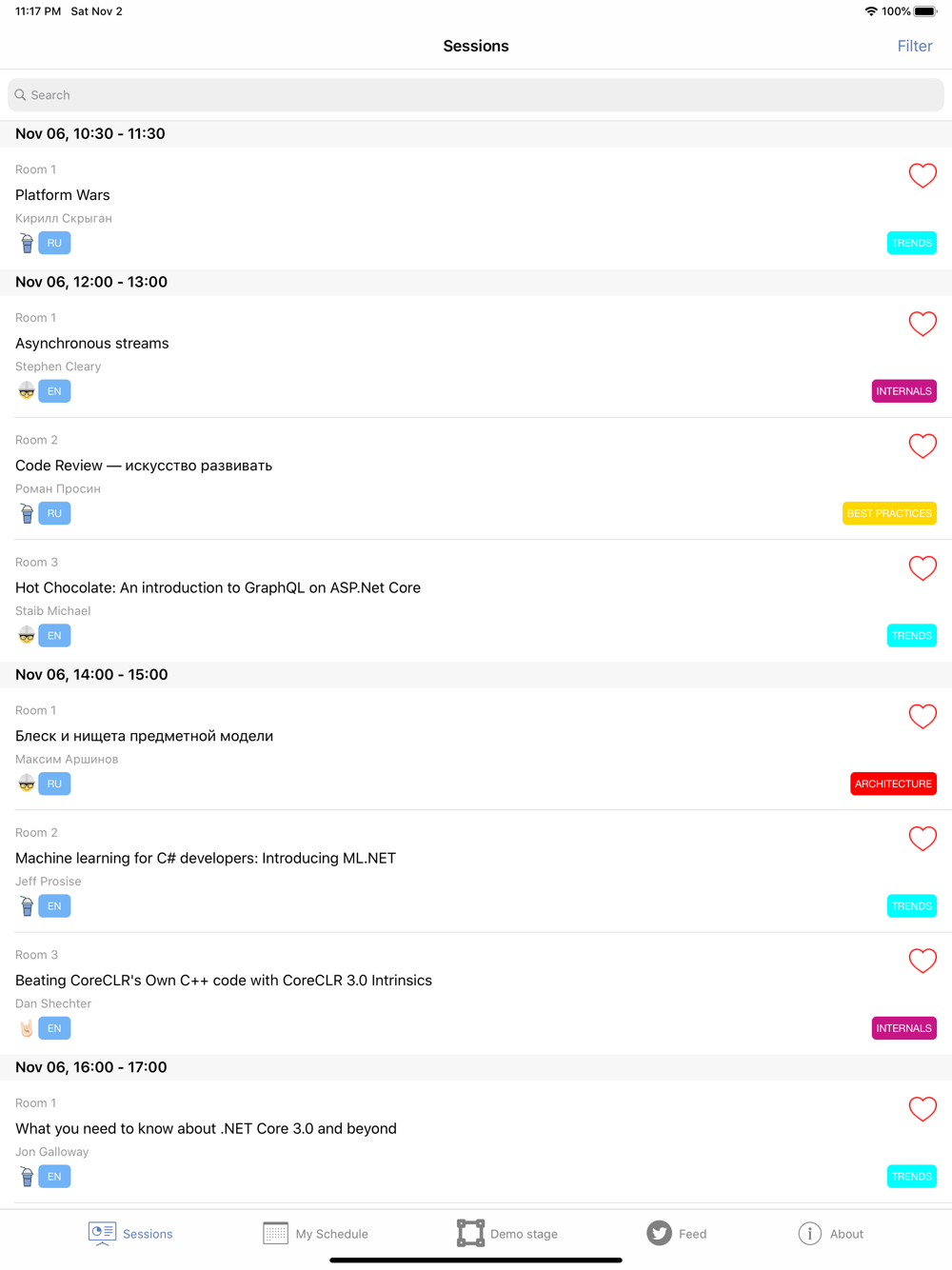Toggle favorite heart for Asynchronous streams
The width and height of the screenshot is (952, 1270).
pos(922,324)
